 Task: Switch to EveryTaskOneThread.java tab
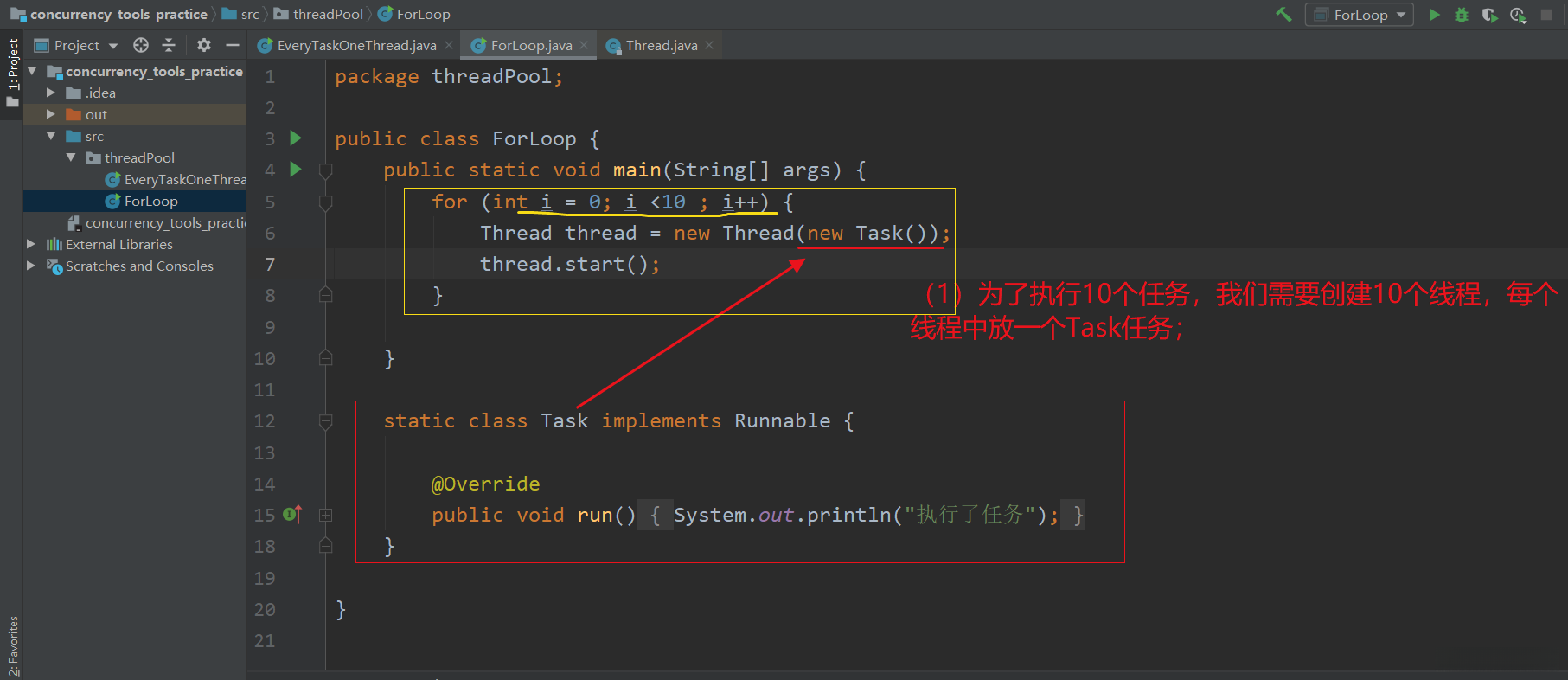pyautogui.click(x=356, y=45)
